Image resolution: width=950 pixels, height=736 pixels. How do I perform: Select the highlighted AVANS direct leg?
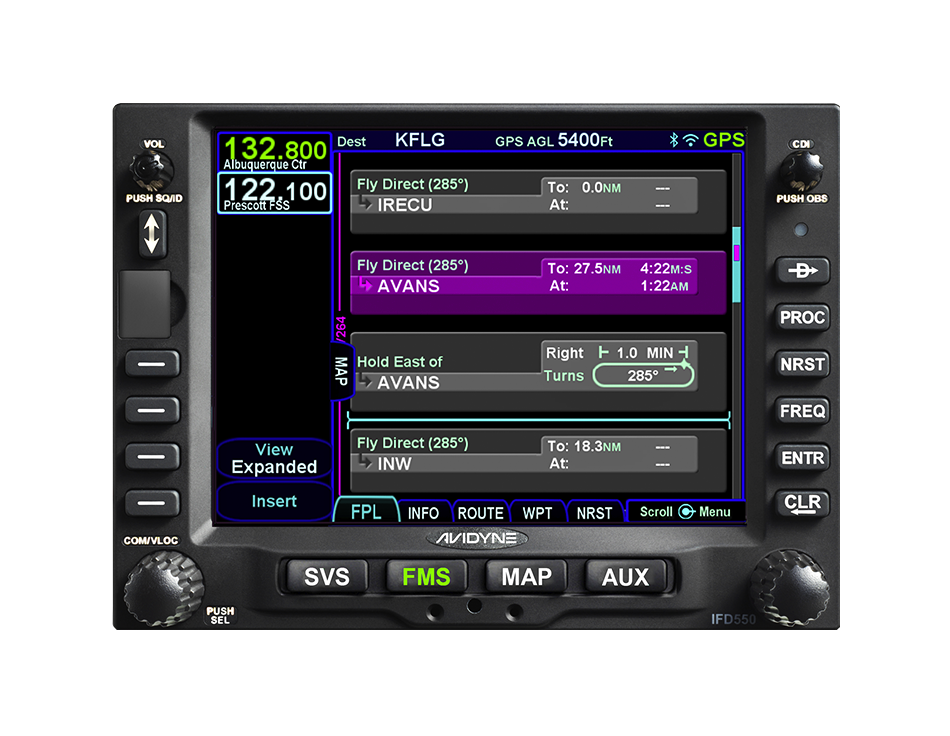(x=538, y=283)
